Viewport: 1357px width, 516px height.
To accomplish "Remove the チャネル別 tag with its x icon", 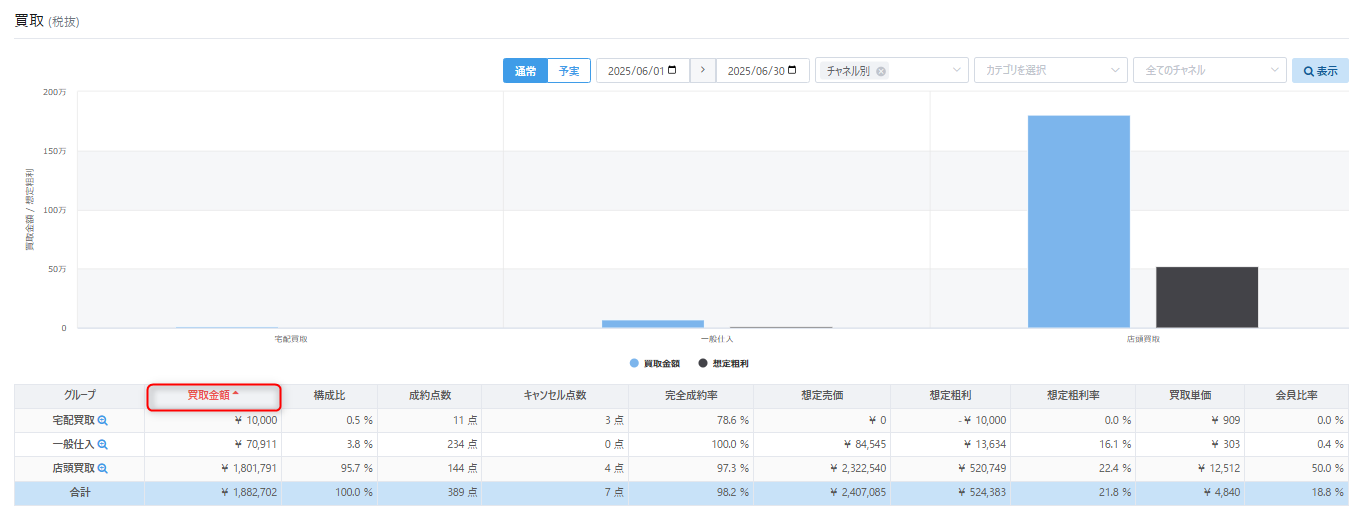I will [881, 71].
